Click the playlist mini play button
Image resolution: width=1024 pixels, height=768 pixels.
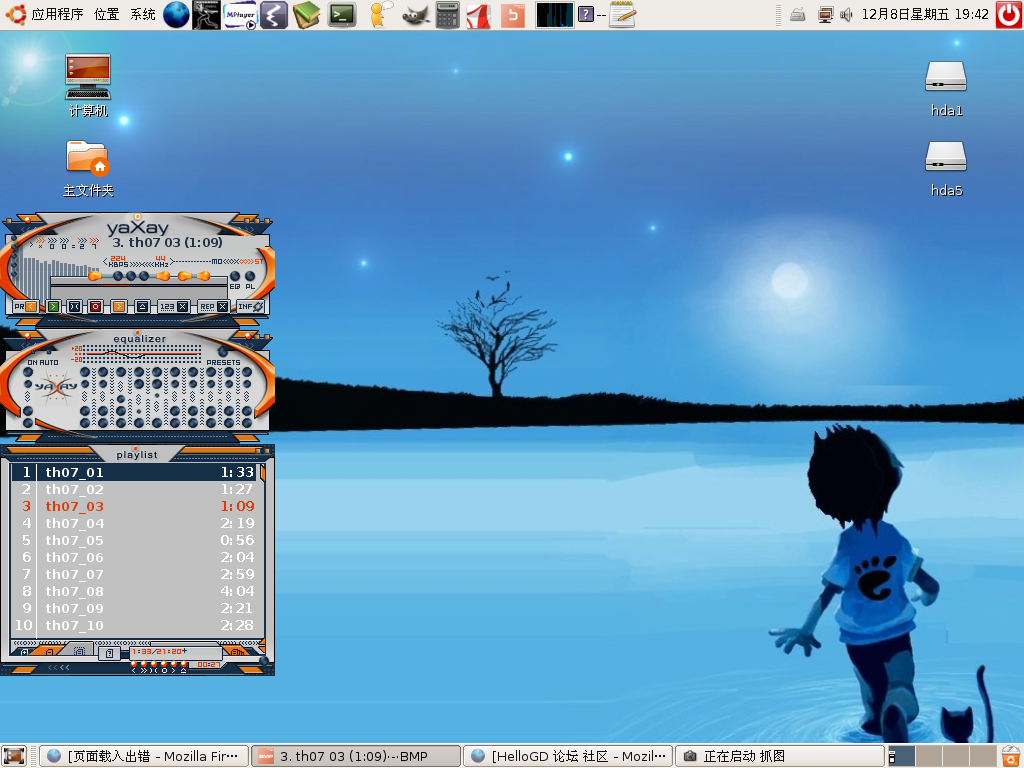(144, 669)
